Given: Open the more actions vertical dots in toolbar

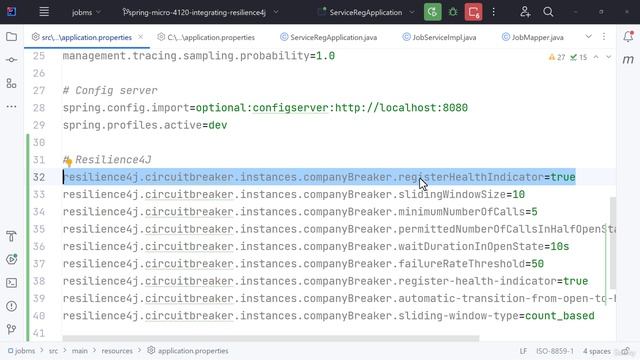Looking at the screenshot, I should point(493,12).
